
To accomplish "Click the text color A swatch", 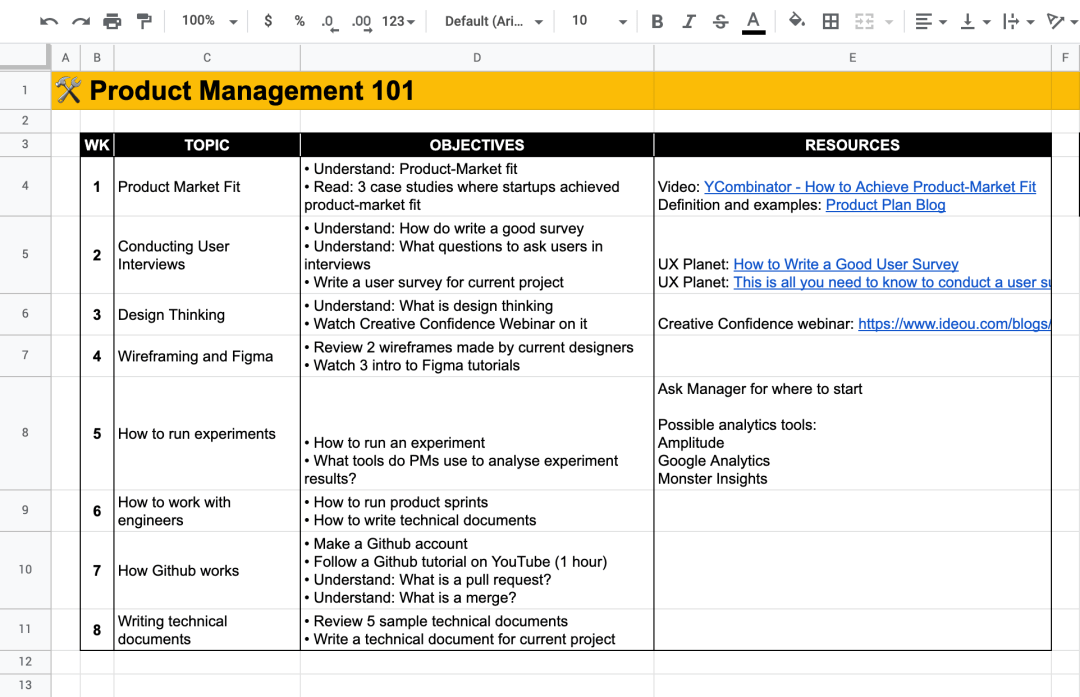I will (x=753, y=21).
